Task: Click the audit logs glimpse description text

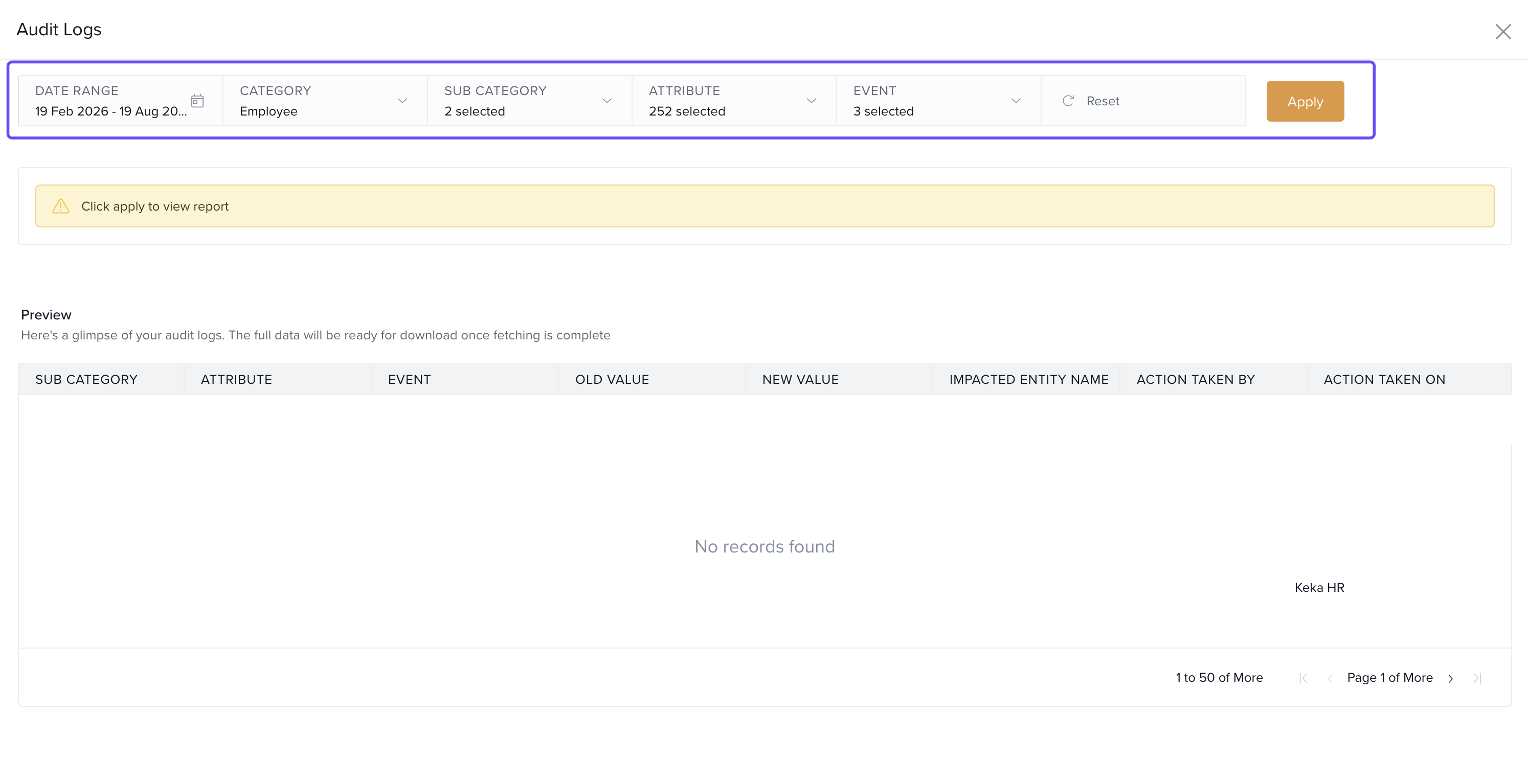Action: point(316,335)
